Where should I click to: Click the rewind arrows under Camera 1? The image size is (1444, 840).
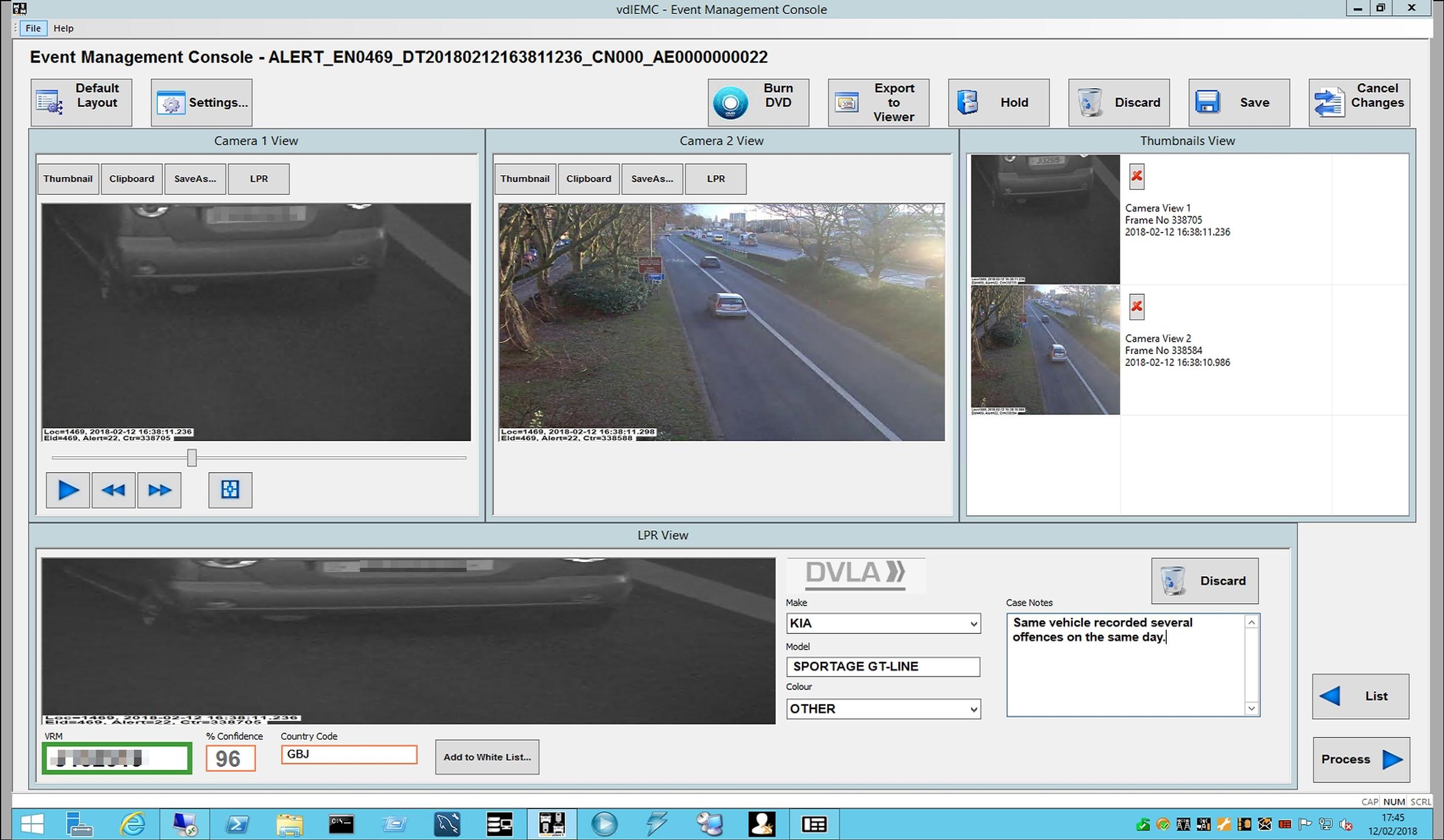(113, 490)
